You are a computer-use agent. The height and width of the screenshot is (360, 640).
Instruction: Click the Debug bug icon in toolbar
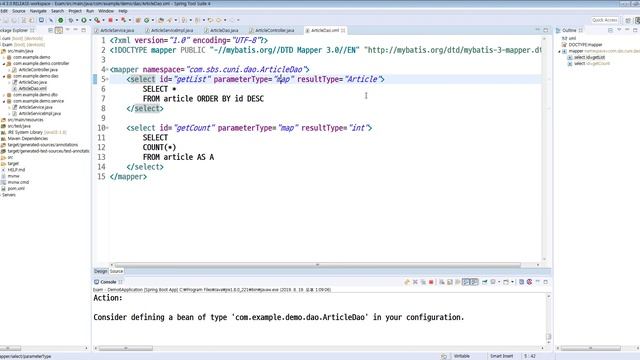(71, 20)
